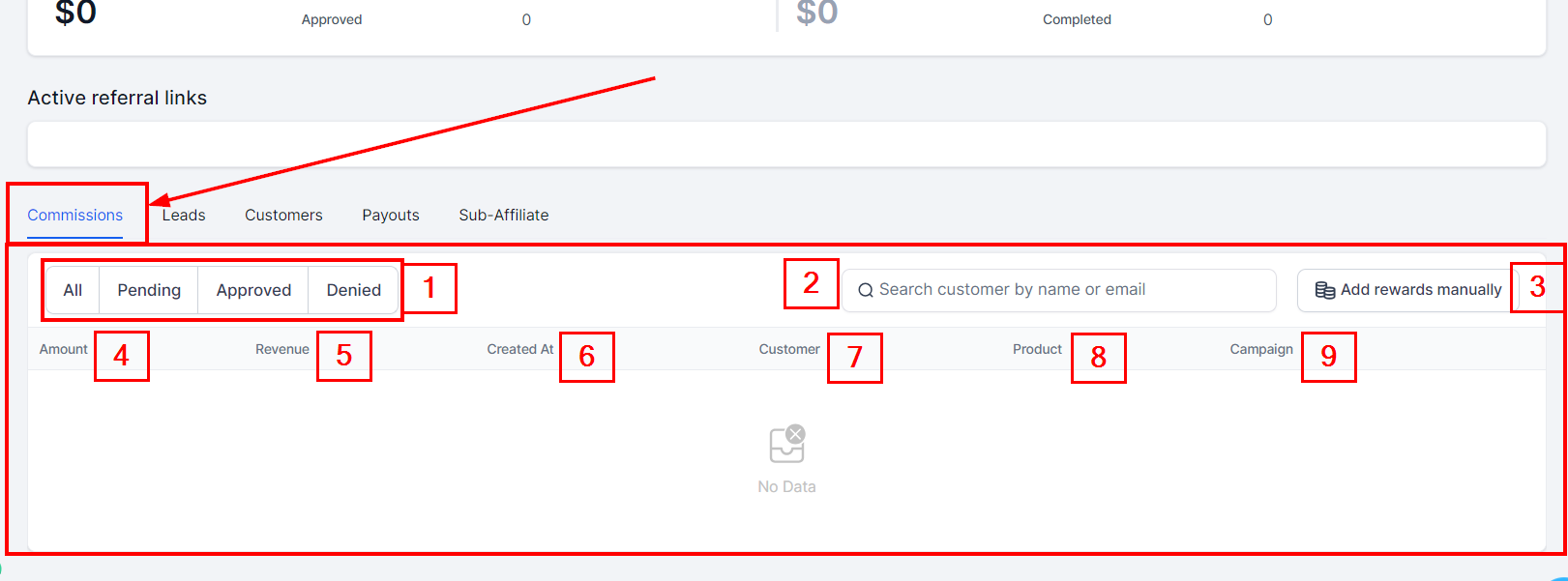Screen dimensions: 1568x581
Task: Click the Created At column header
Action: coord(520,349)
